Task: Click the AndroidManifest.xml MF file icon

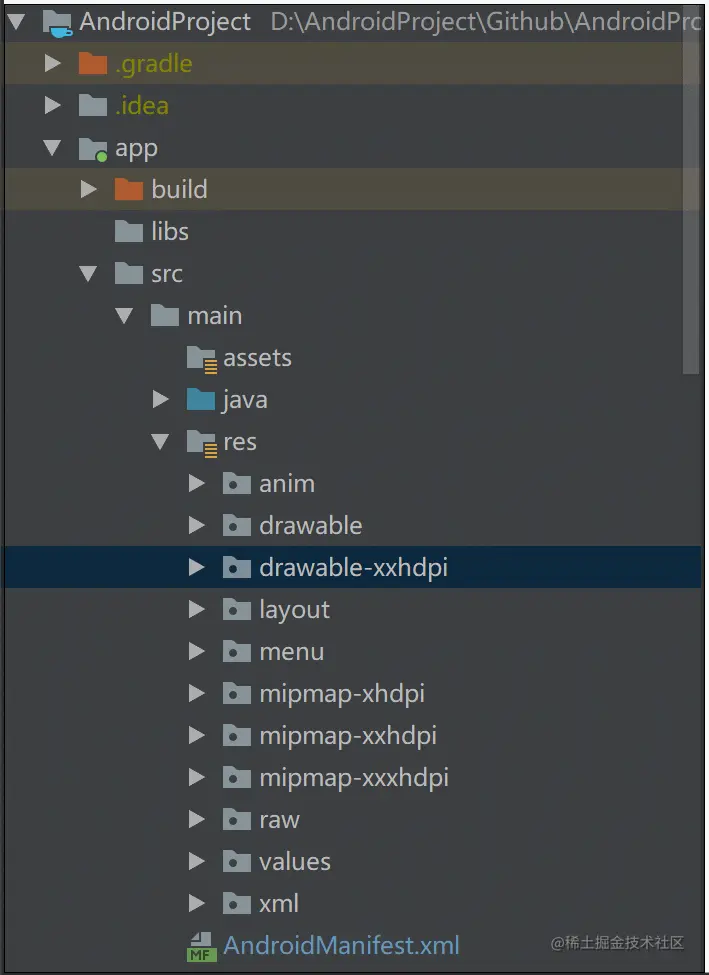Action: 202,946
